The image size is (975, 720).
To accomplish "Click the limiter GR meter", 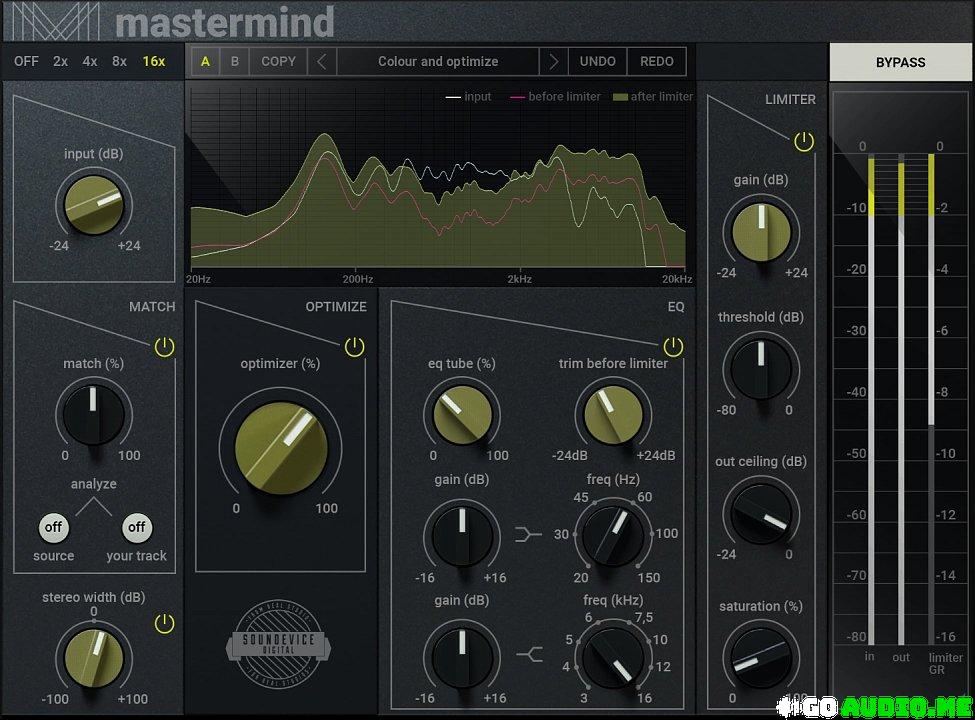I will point(931,399).
